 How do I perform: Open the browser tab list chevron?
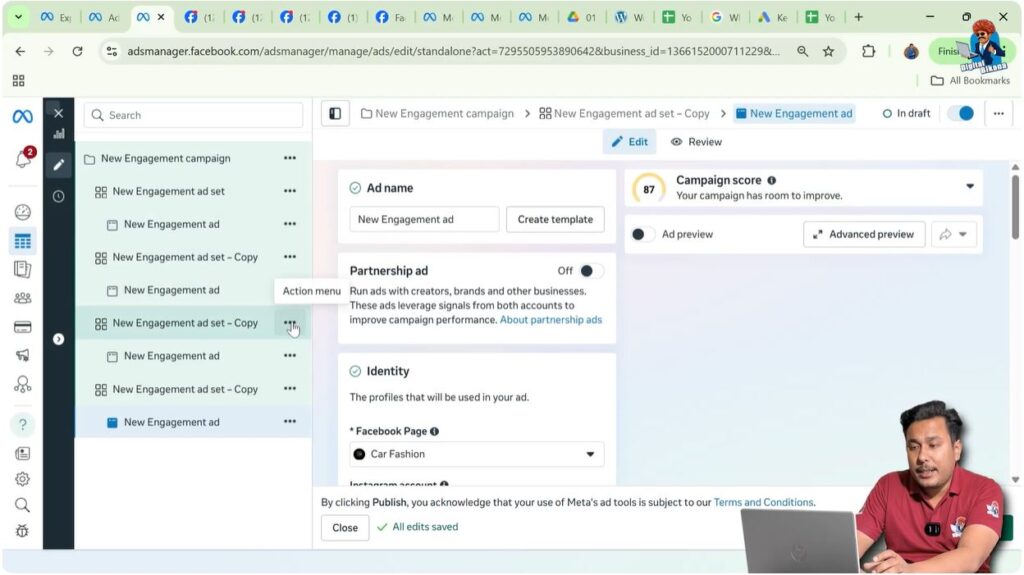tap(18, 17)
